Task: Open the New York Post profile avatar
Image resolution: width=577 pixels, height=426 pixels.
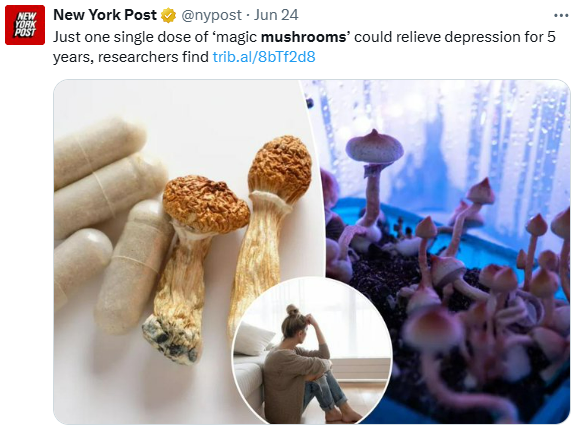Action: pyautogui.click(x=25, y=25)
